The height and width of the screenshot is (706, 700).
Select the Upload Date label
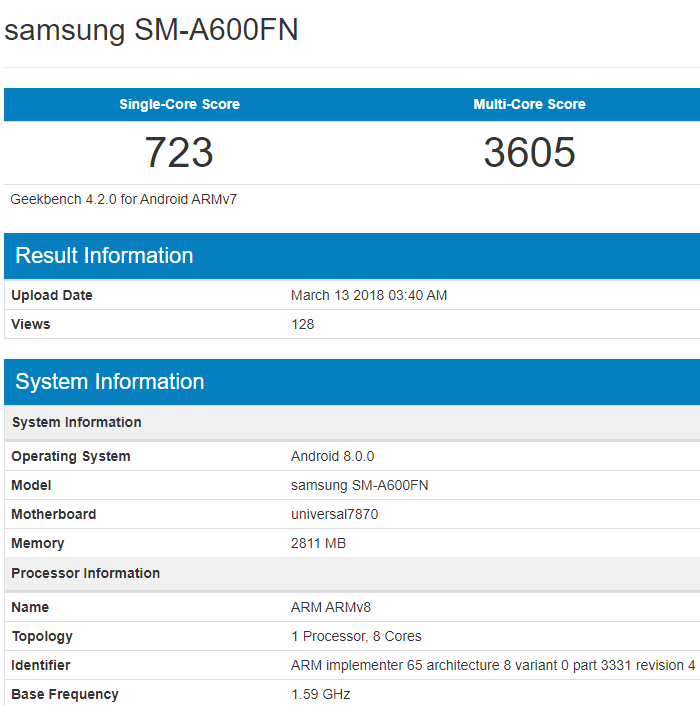(x=52, y=295)
